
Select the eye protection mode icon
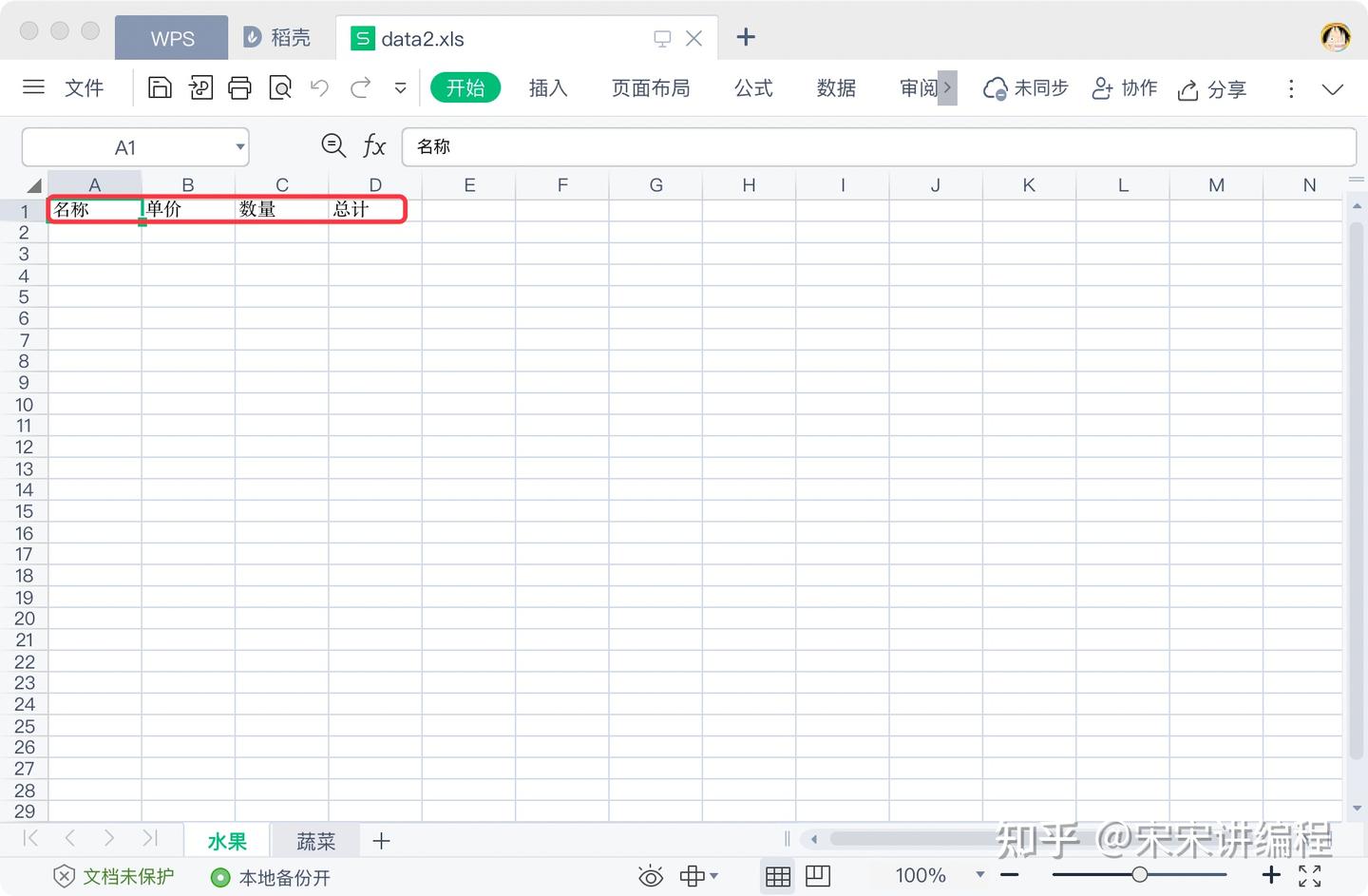coord(650,875)
